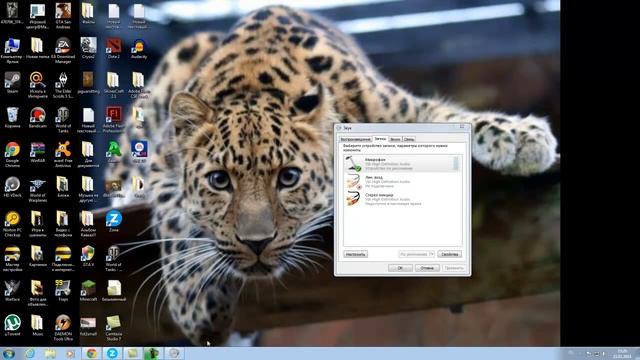Open the Свойства button in Sound dialog
This screenshot has width=640, height=360.
[449, 254]
